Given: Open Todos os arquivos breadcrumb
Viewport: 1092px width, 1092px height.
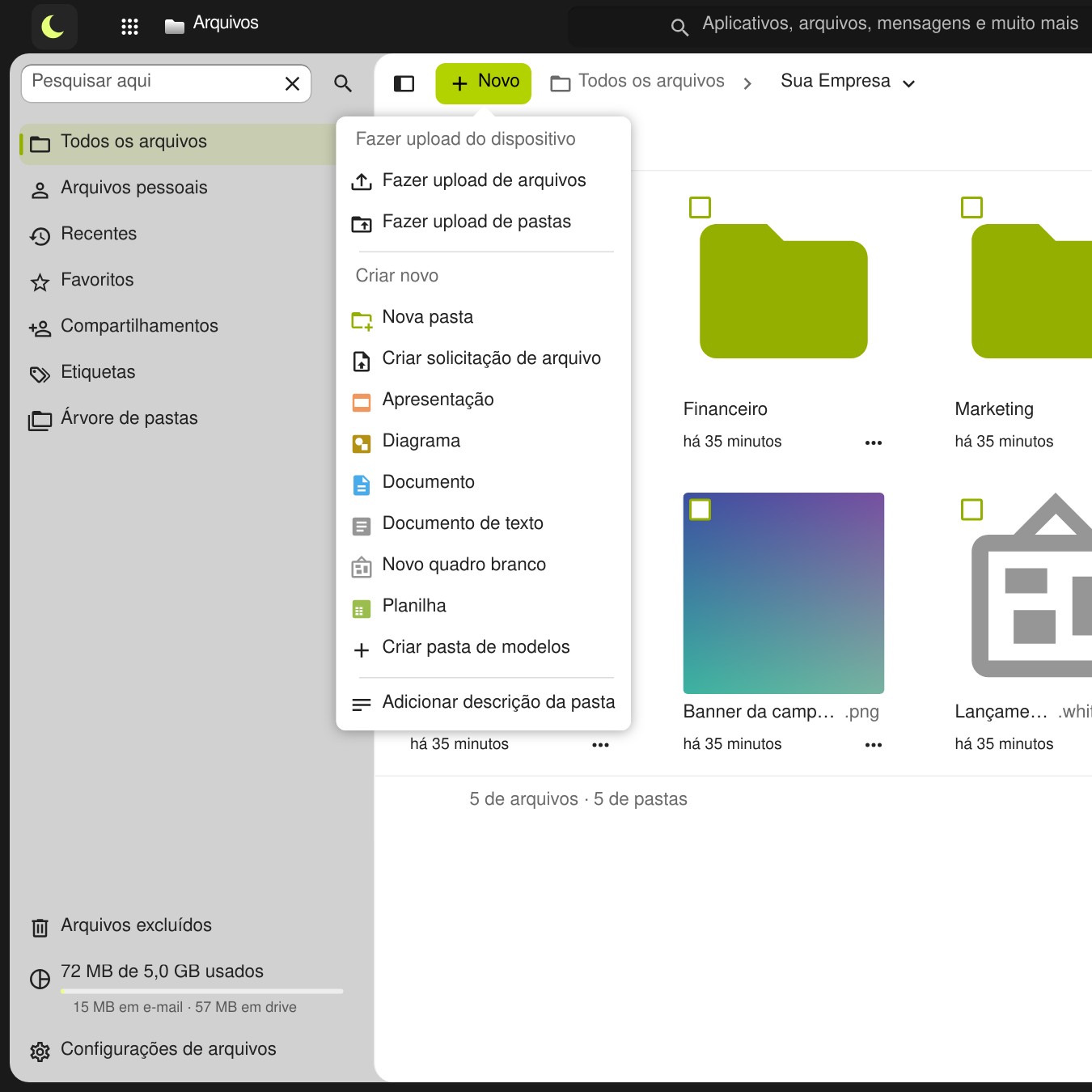Looking at the screenshot, I should tap(637, 82).
